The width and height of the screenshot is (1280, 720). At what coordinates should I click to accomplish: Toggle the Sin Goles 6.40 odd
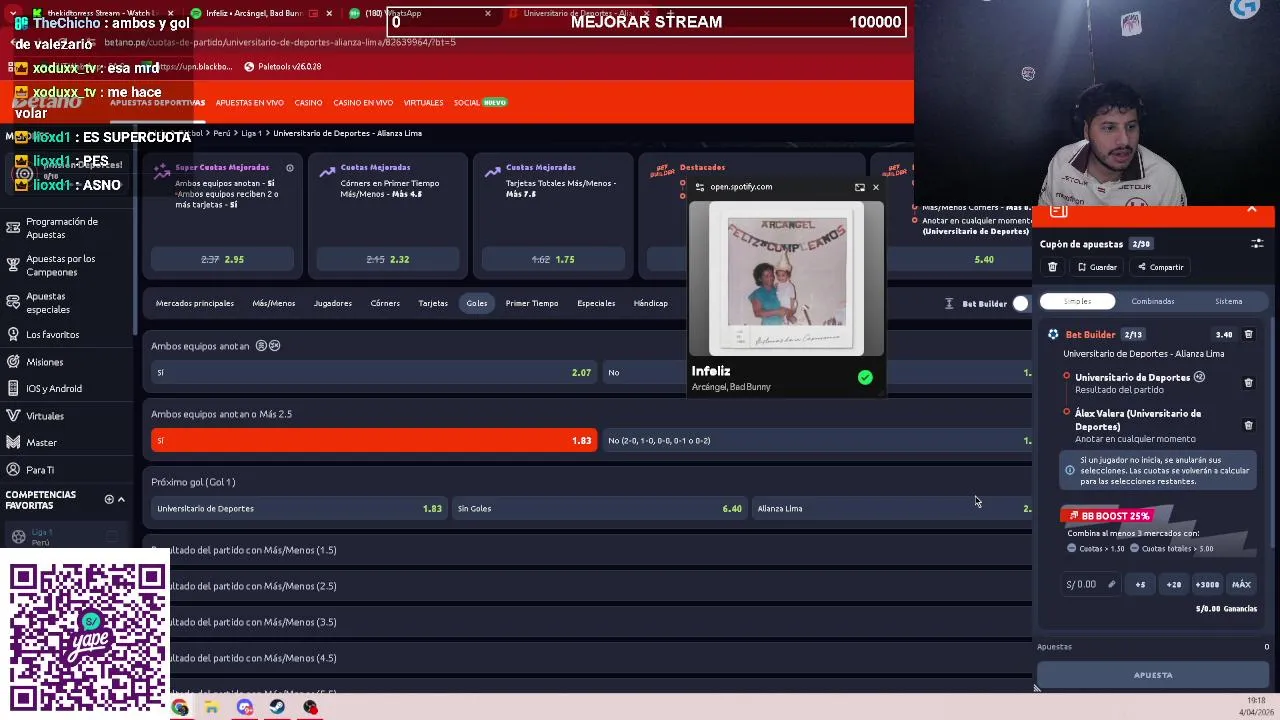point(600,508)
